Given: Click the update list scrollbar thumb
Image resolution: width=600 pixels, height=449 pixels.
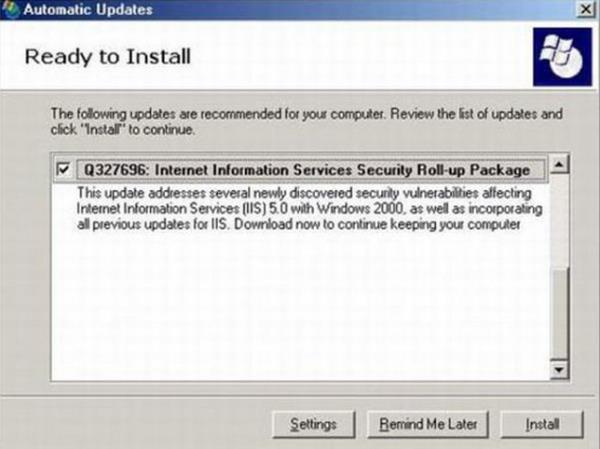Looking at the screenshot, I should (x=560, y=220).
